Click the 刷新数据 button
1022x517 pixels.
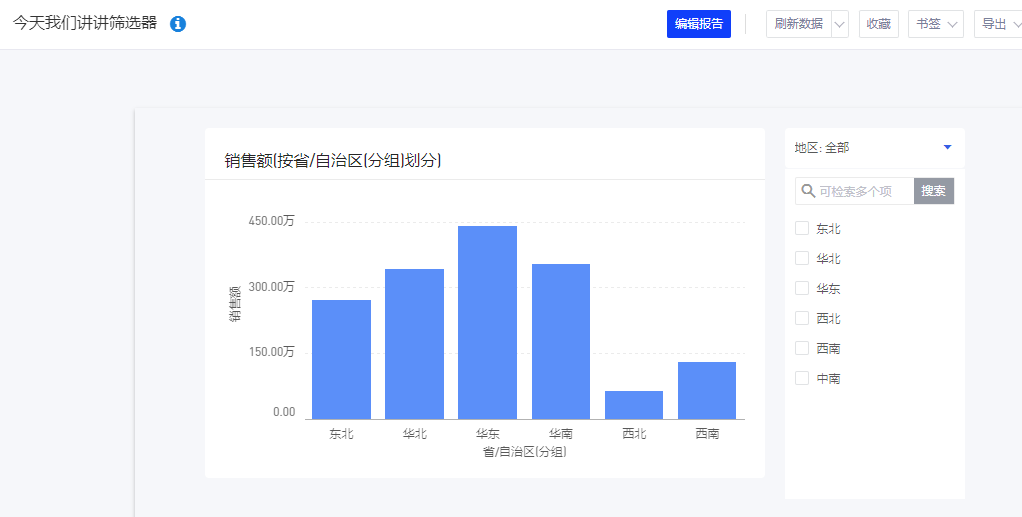pos(798,24)
